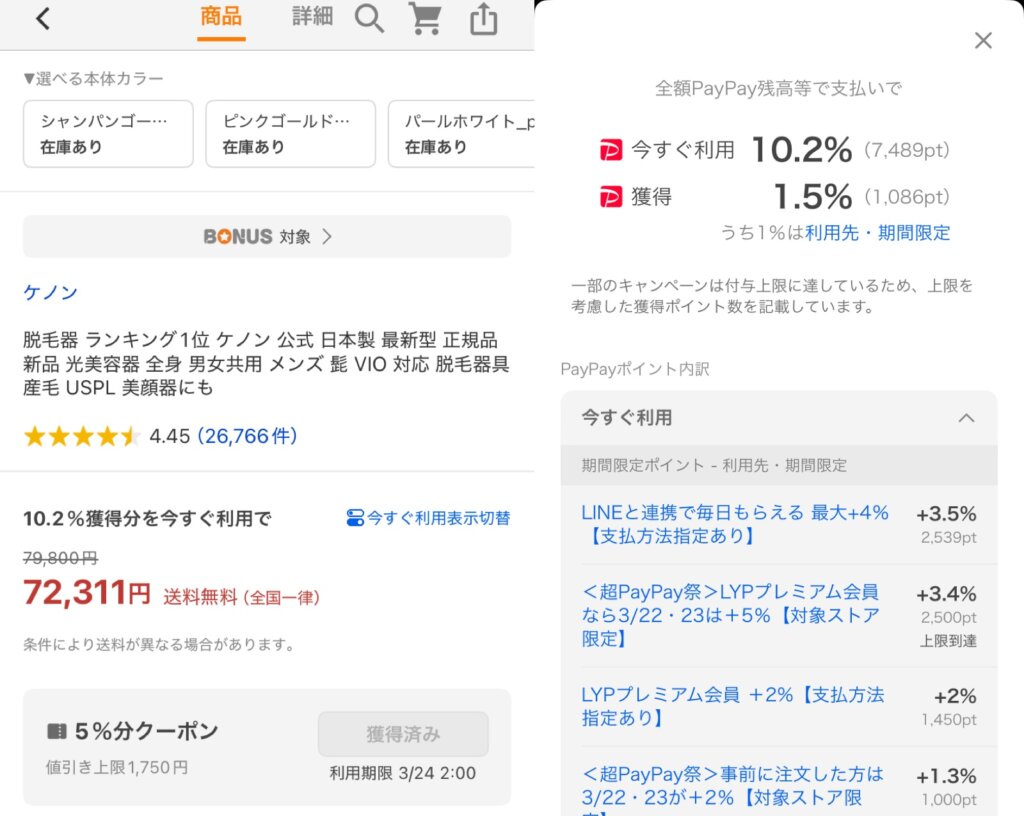Click the PayPayポイント内訳 heading
Image resolution: width=1024 pixels, height=816 pixels.
(635, 369)
